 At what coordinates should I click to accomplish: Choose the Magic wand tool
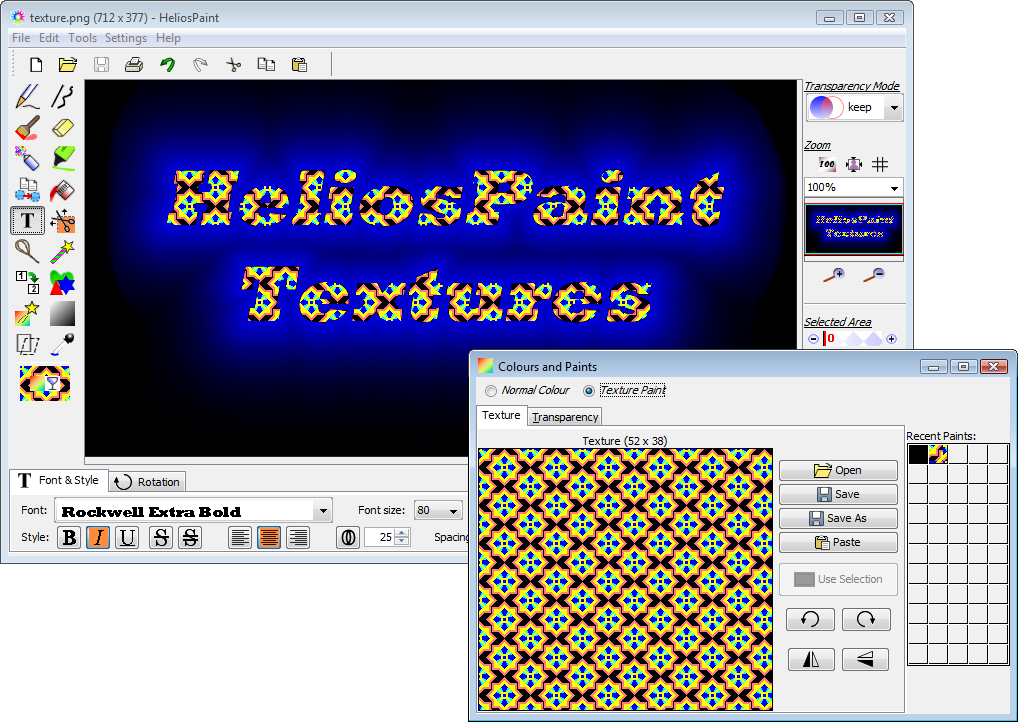[x=60, y=252]
